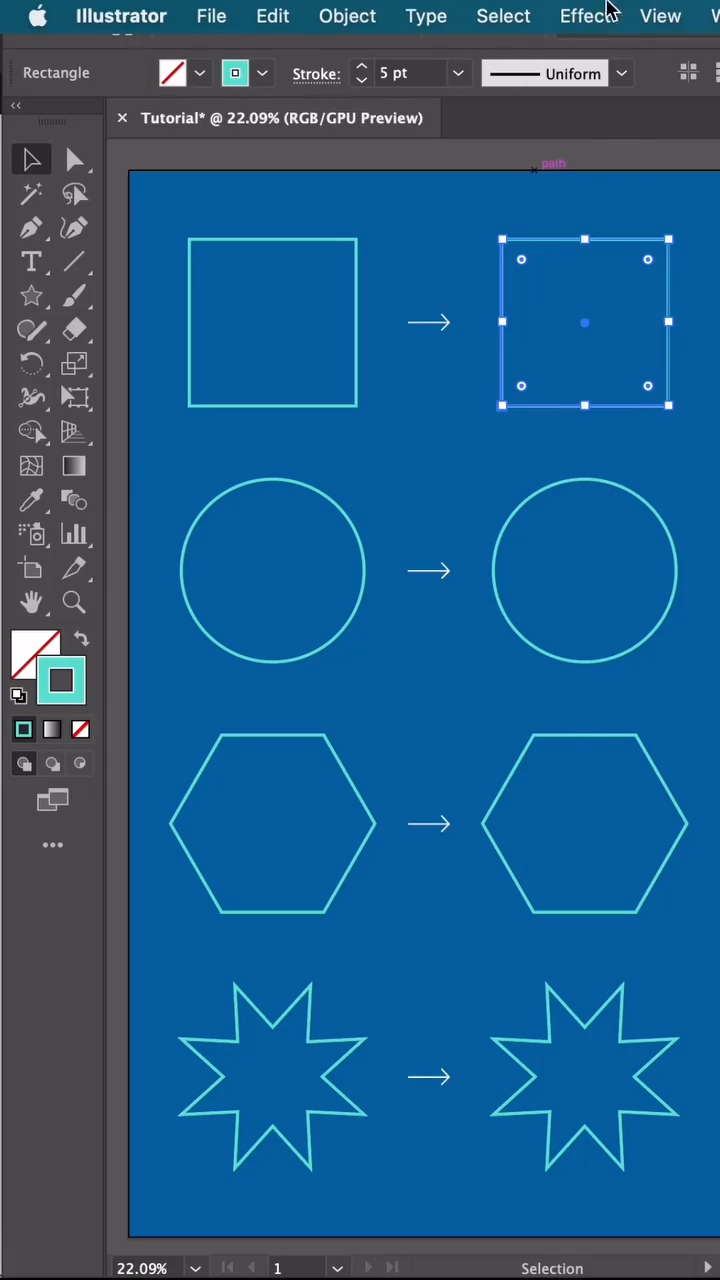Select the Scale tool
The height and width of the screenshot is (1280, 720).
pos(74,364)
